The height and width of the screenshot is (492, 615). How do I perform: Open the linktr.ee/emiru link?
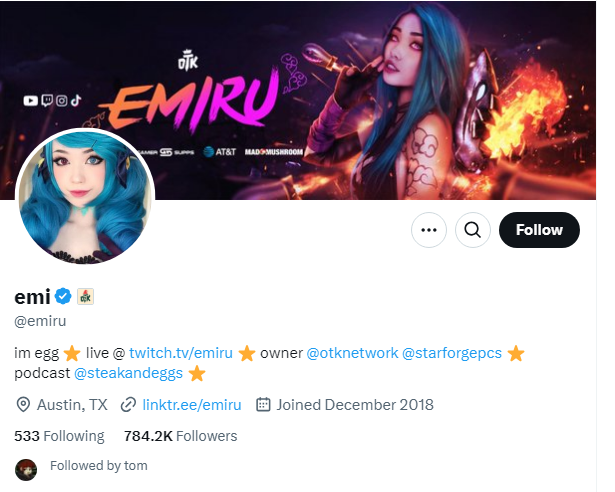192,405
